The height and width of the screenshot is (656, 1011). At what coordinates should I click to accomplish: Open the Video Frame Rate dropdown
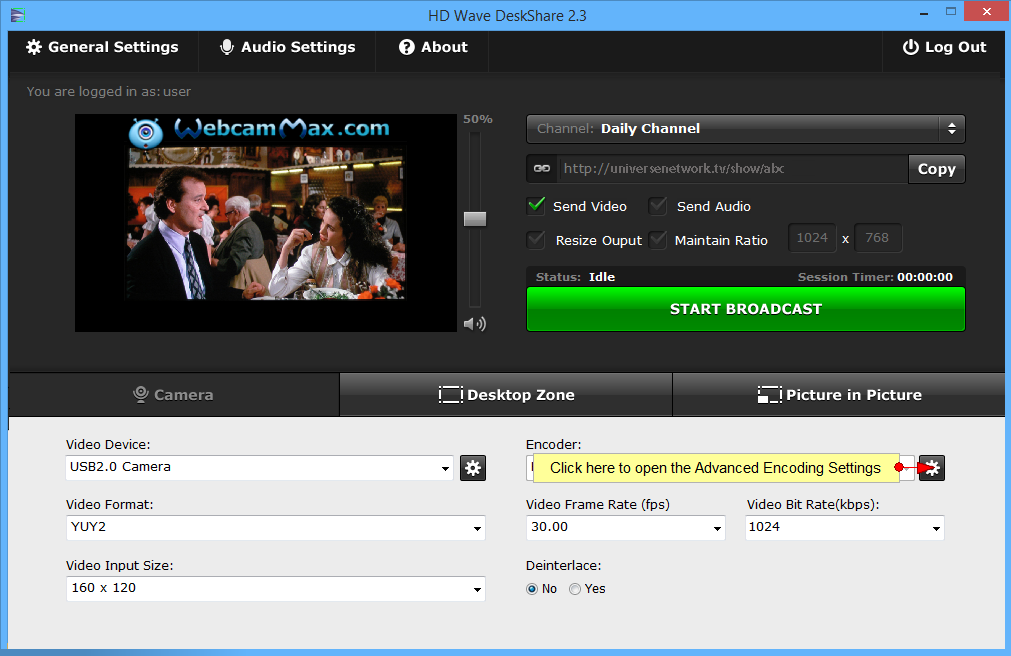625,528
